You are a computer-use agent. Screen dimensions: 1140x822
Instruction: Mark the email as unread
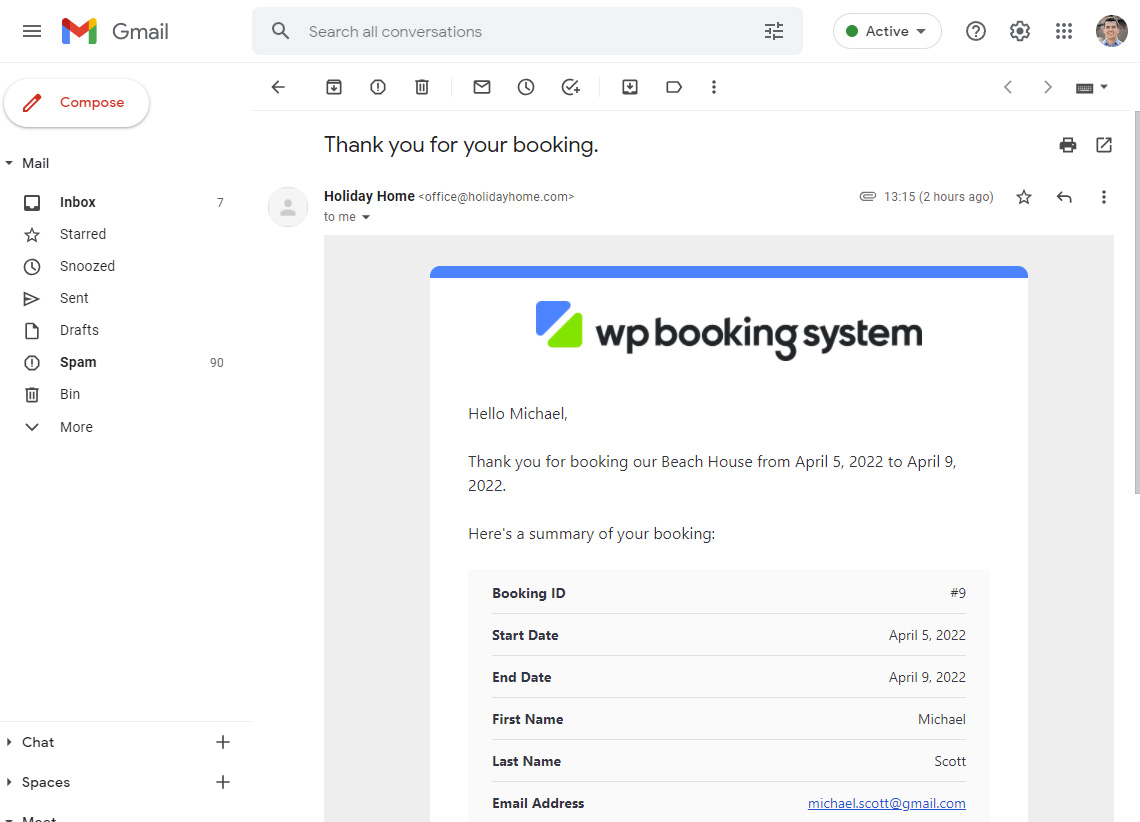[482, 87]
